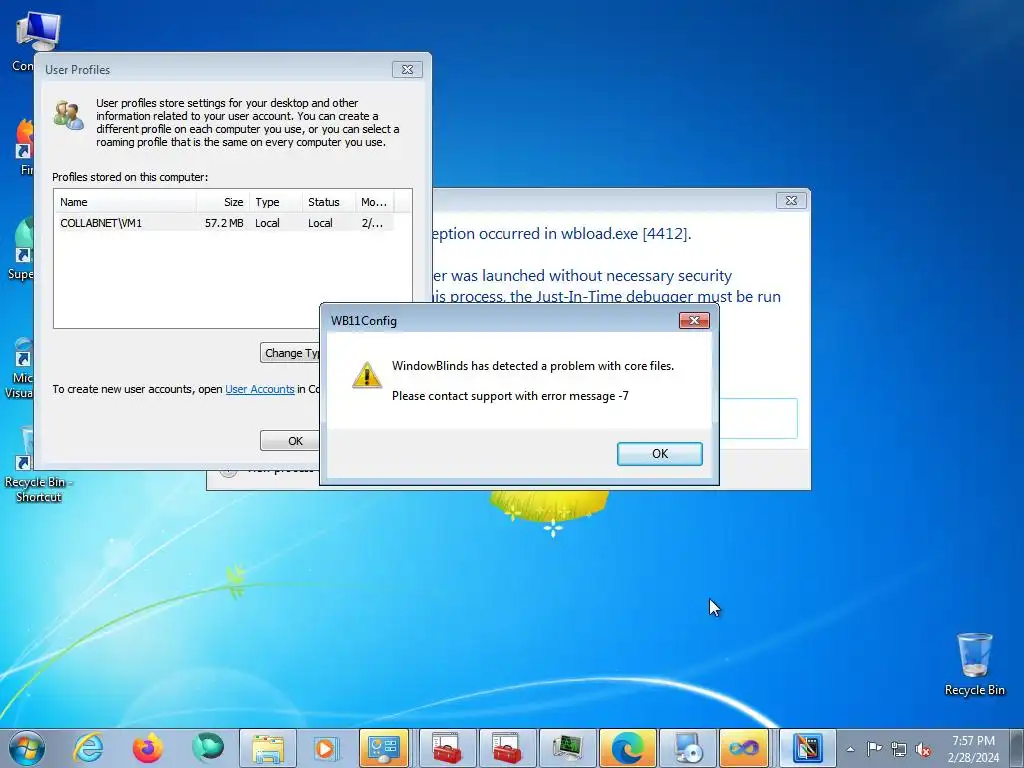Switch to Visual Studio infinity taskbar icon

[744, 748]
